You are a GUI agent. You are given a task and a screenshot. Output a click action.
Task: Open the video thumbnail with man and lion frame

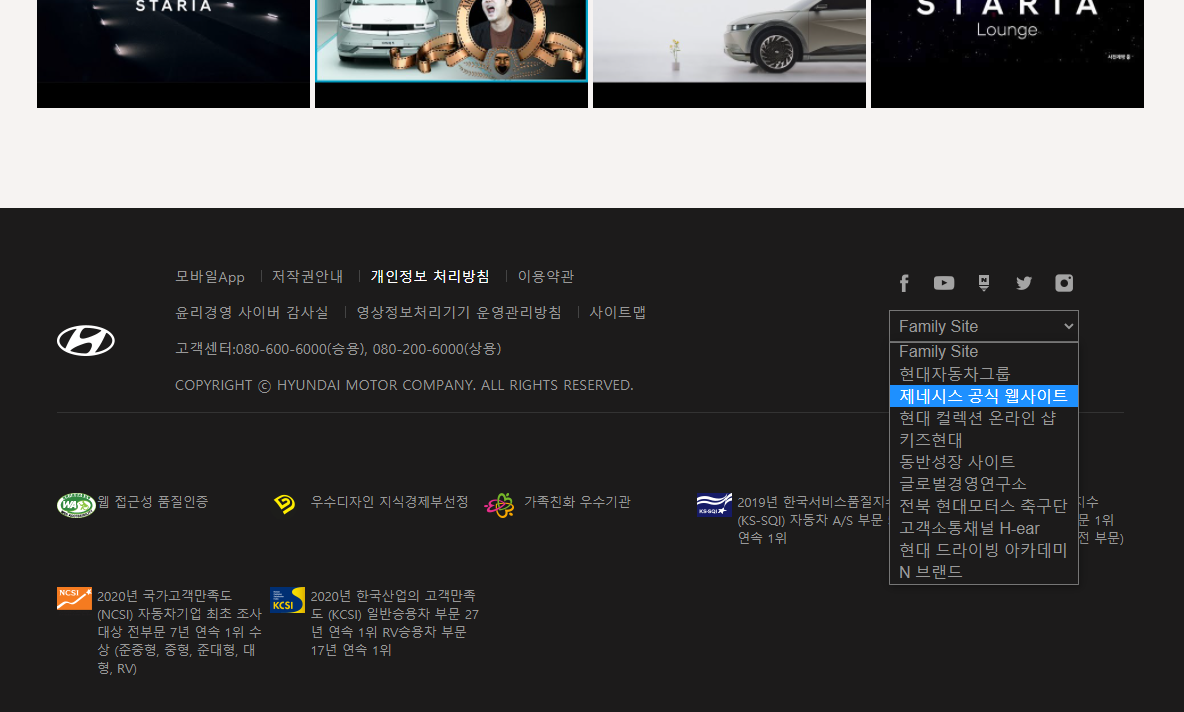(x=452, y=54)
